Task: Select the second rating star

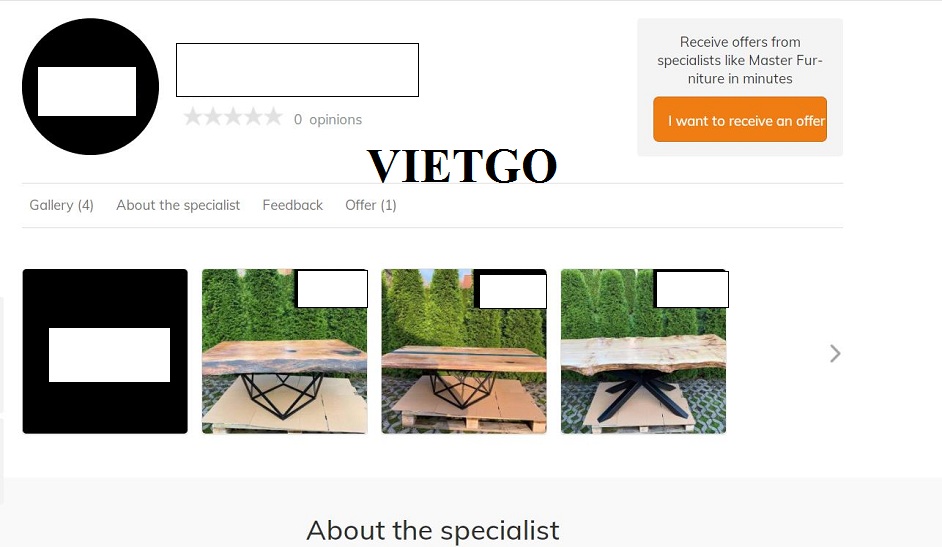Action: [213, 116]
